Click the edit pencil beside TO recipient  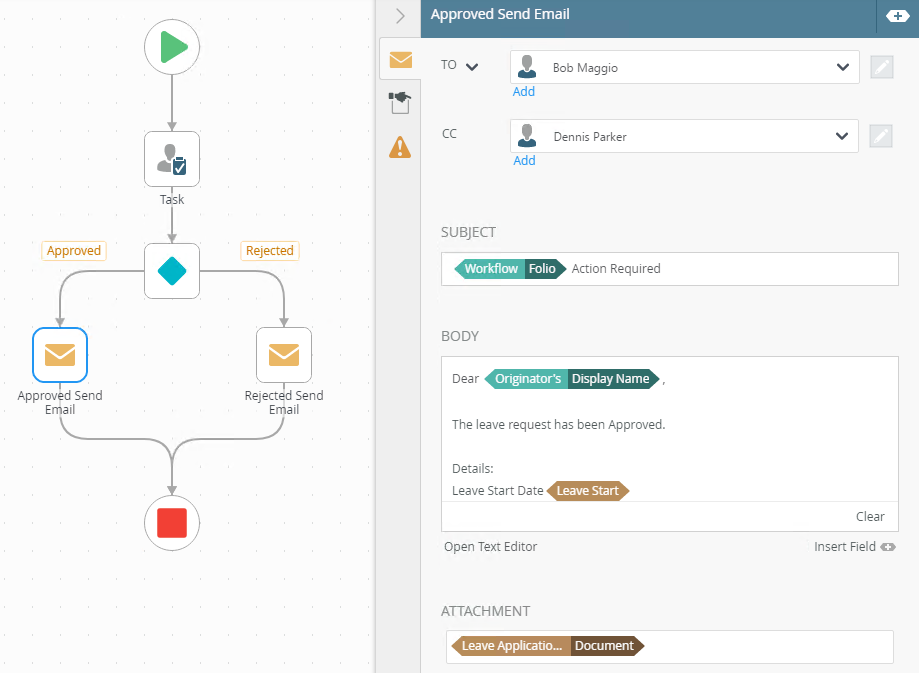(x=881, y=68)
